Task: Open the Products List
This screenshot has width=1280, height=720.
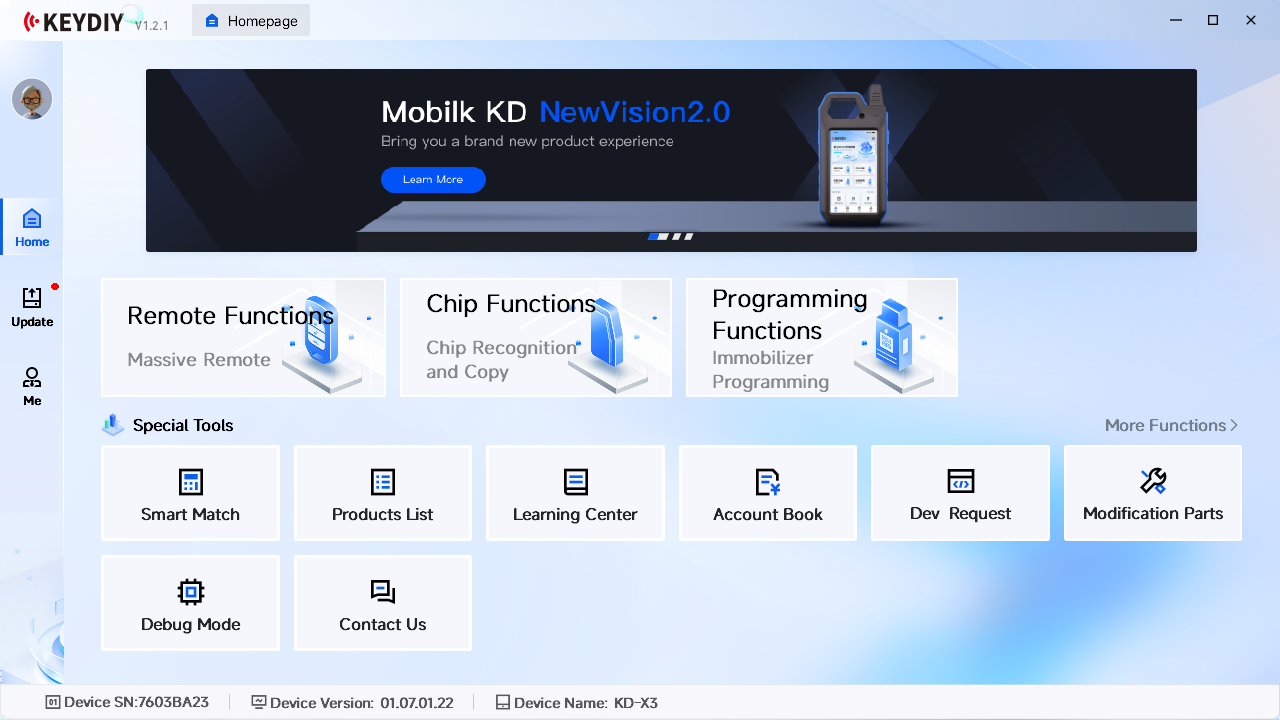Action: point(382,492)
